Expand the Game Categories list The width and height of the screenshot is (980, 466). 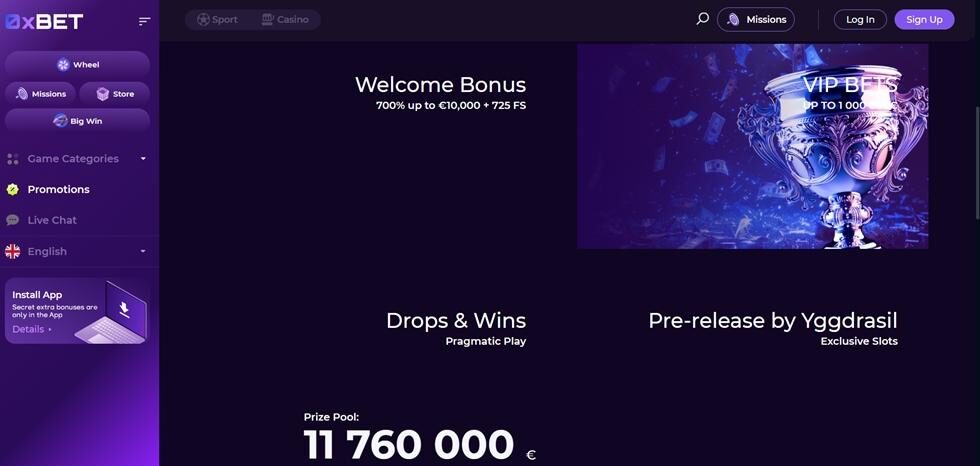coord(78,159)
